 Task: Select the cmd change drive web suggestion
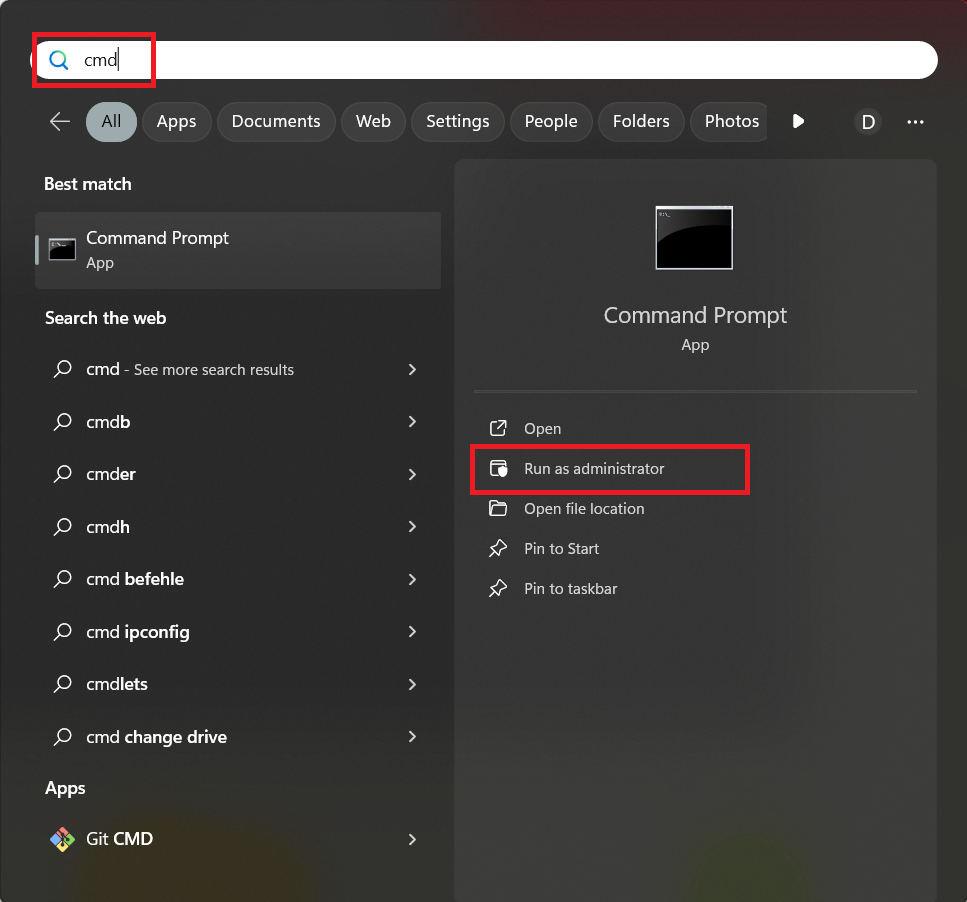156,737
